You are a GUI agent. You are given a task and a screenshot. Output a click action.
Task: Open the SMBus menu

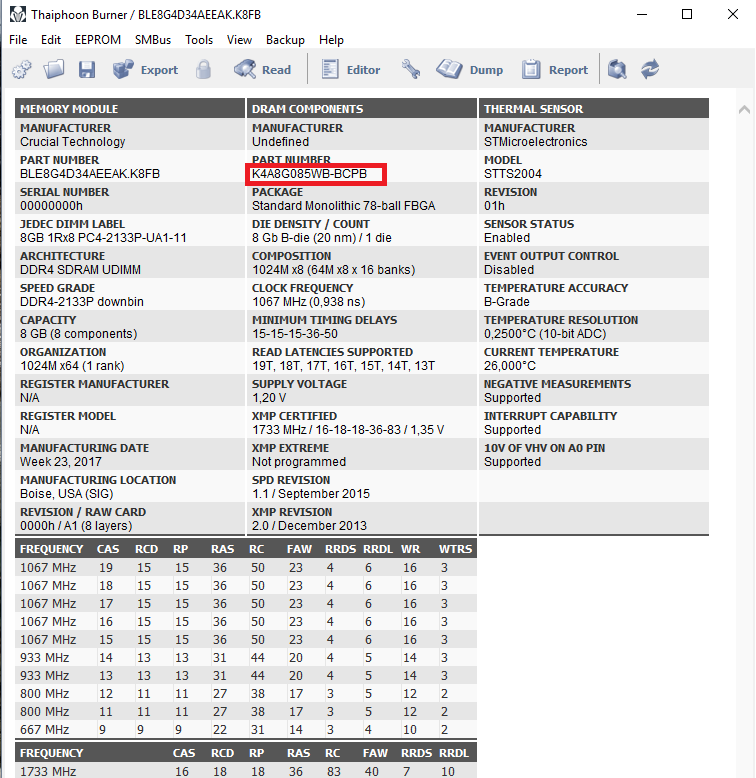pyautogui.click(x=153, y=40)
